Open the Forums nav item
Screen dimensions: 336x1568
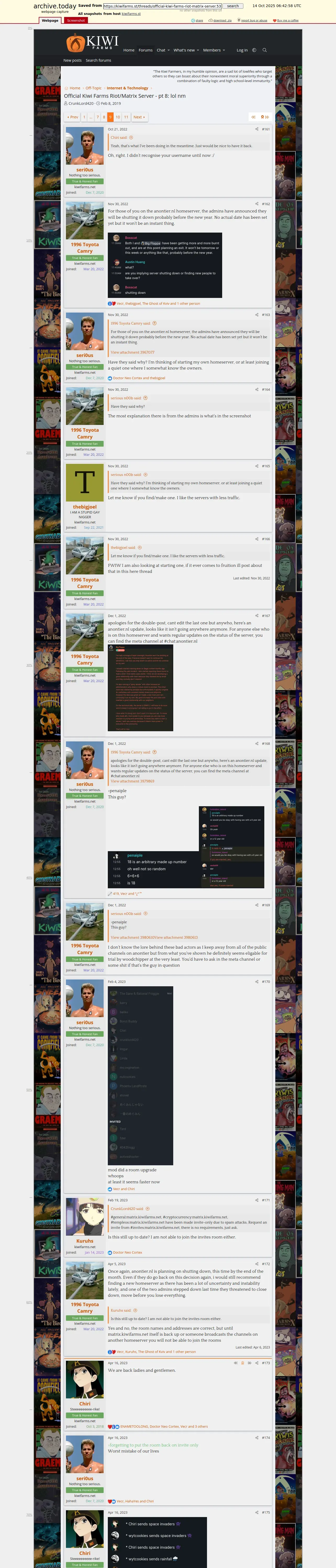click(145, 50)
